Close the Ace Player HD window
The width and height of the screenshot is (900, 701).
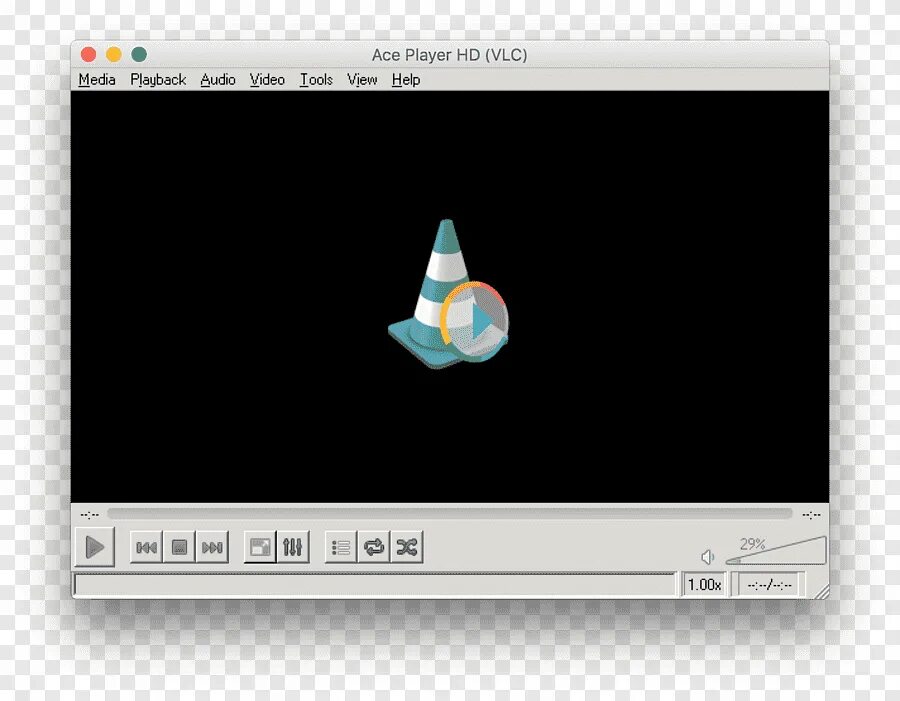88,55
